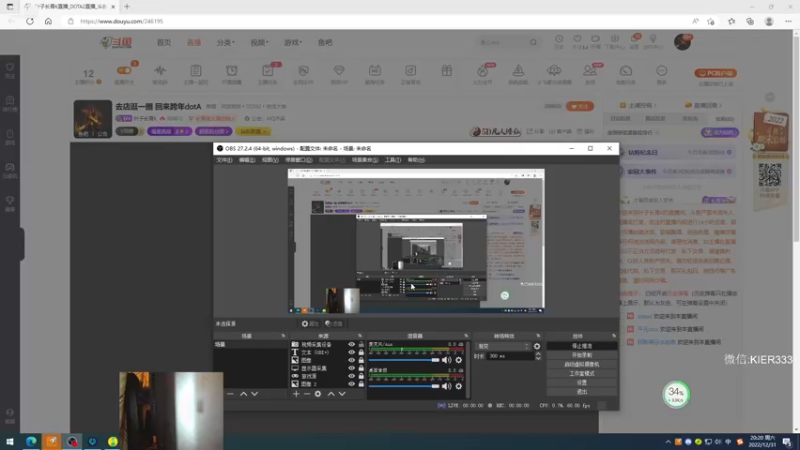800x450 pixels.
Task: Open Windows Start menu
Action: pos(10,441)
